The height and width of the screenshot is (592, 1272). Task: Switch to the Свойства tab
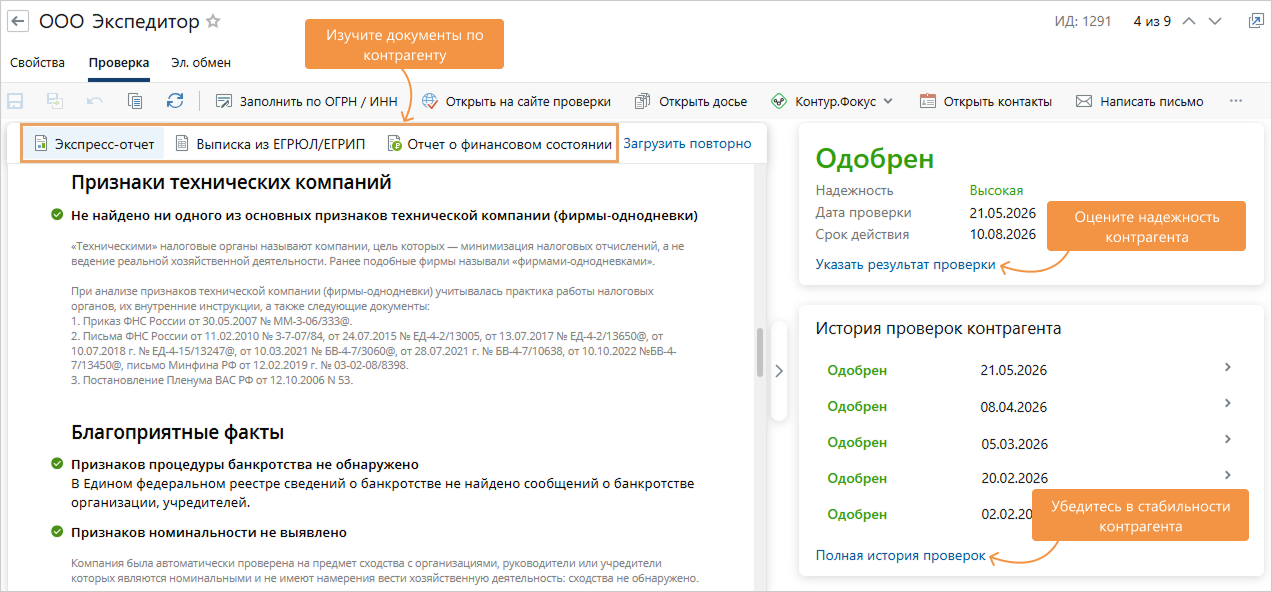(x=38, y=62)
